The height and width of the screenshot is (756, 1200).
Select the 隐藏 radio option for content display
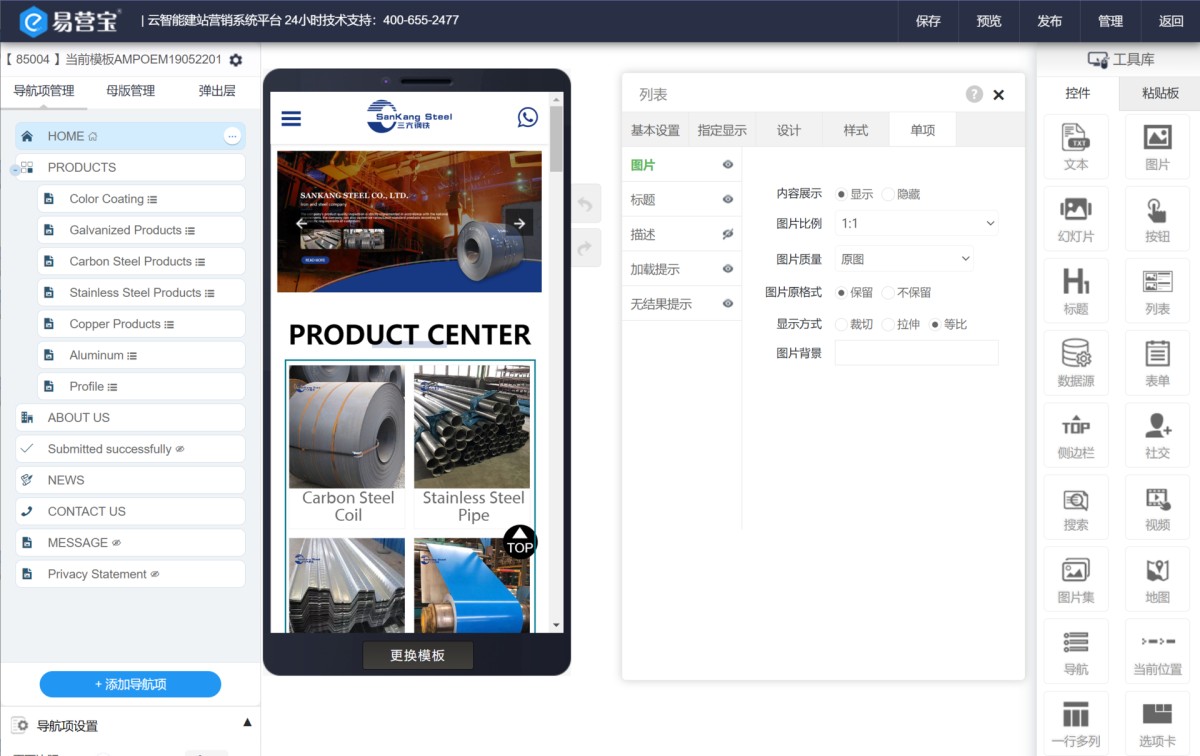click(x=888, y=194)
